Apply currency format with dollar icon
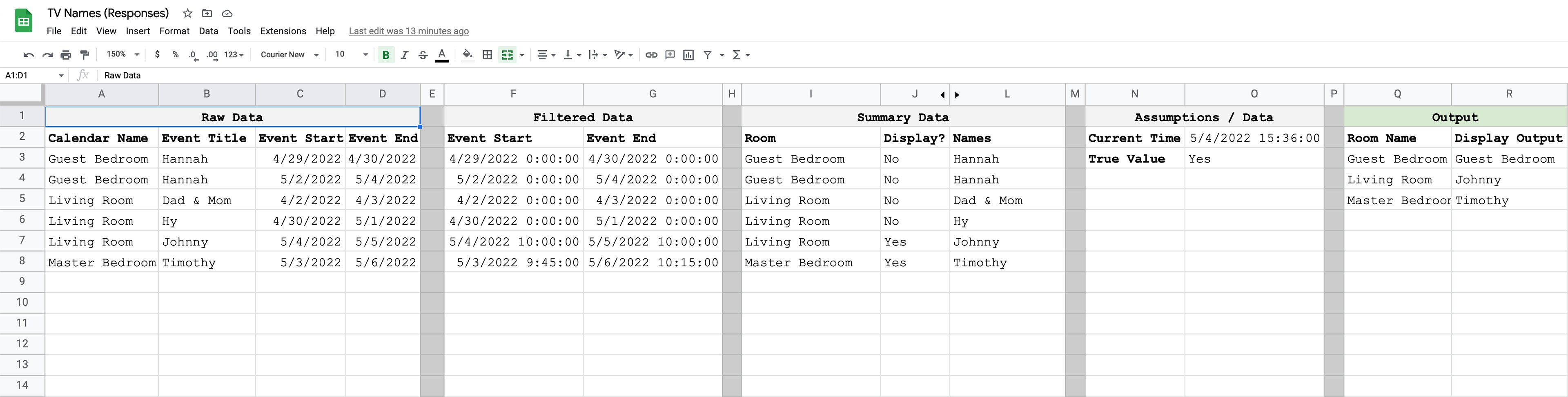The image size is (1568, 397). [x=157, y=55]
